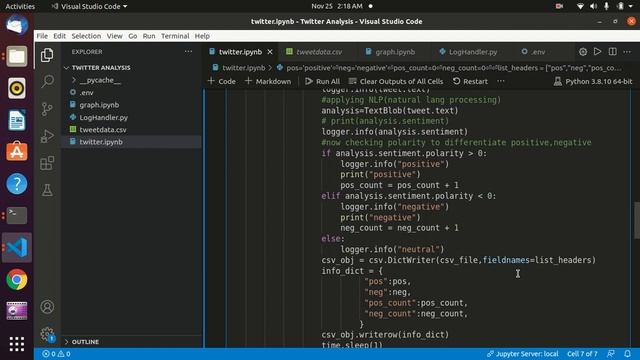This screenshot has width=640, height=360.
Task: Open the Manage gear in activity bar
Action: (x=47, y=334)
